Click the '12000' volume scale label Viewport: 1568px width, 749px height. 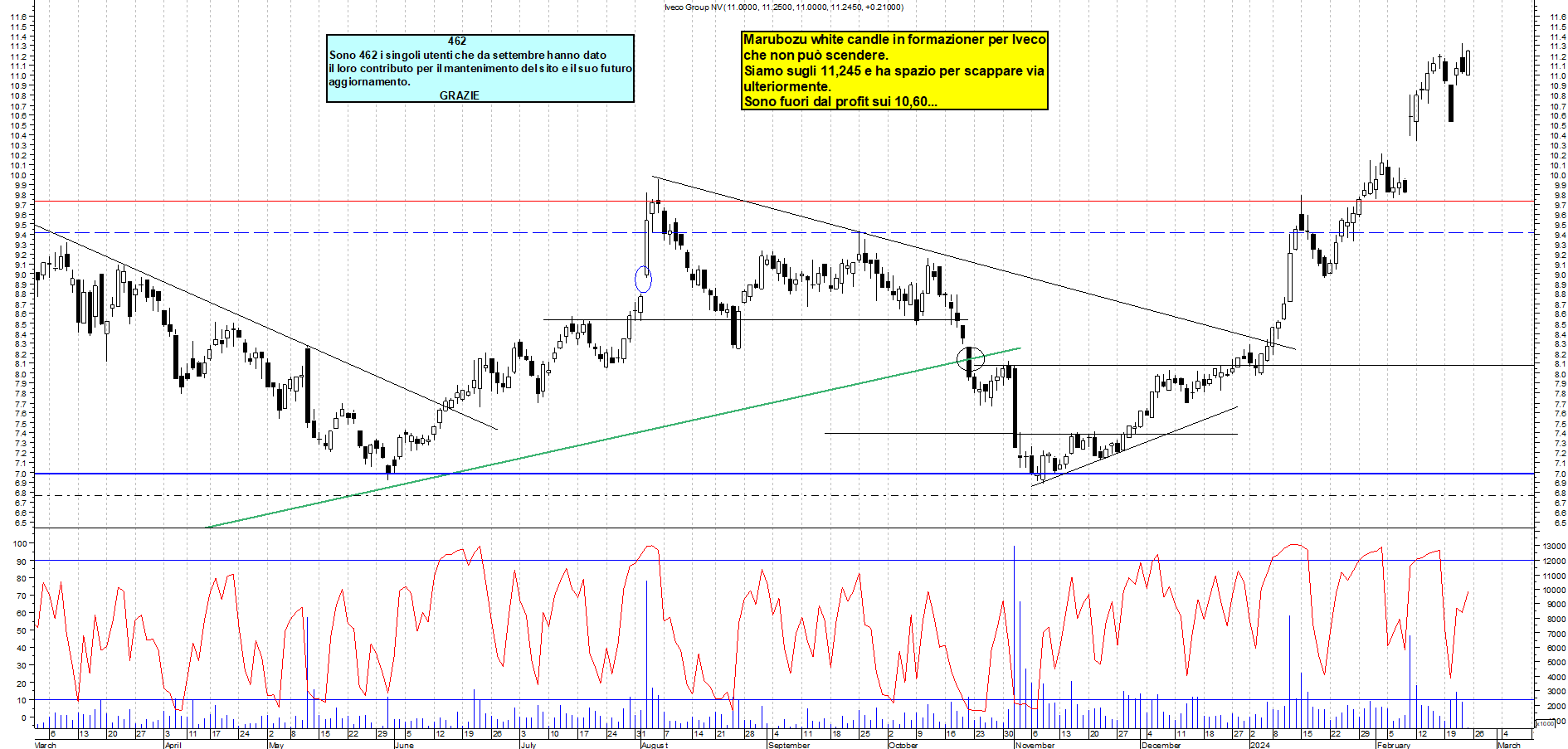[1554, 562]
